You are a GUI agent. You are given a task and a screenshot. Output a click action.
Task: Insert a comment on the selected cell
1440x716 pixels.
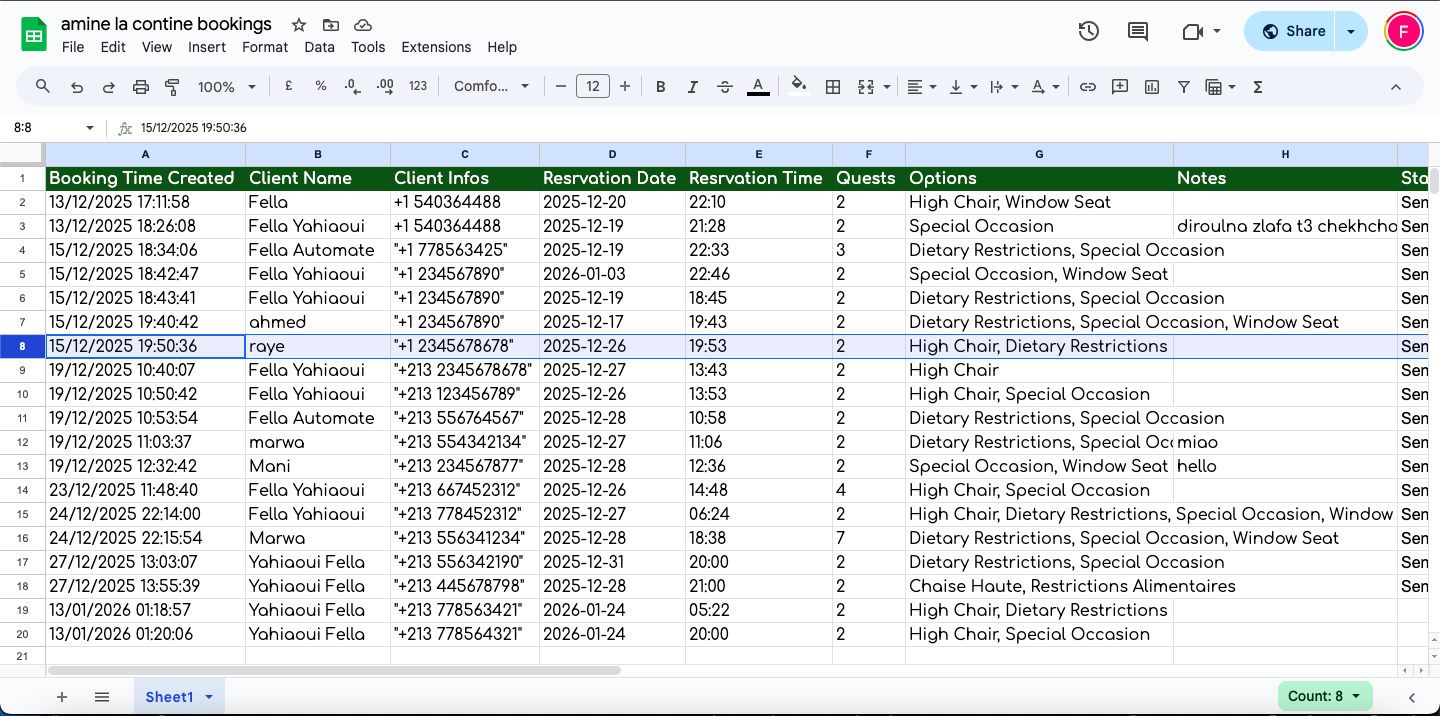(x=1120, y=87)
